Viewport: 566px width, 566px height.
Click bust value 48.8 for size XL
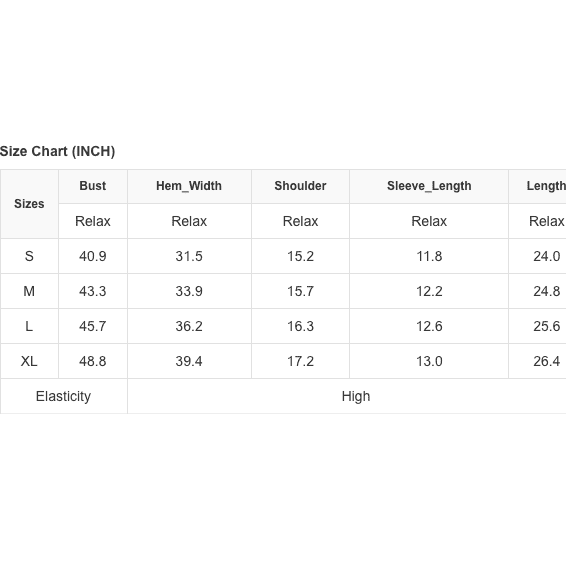point(93,361)
